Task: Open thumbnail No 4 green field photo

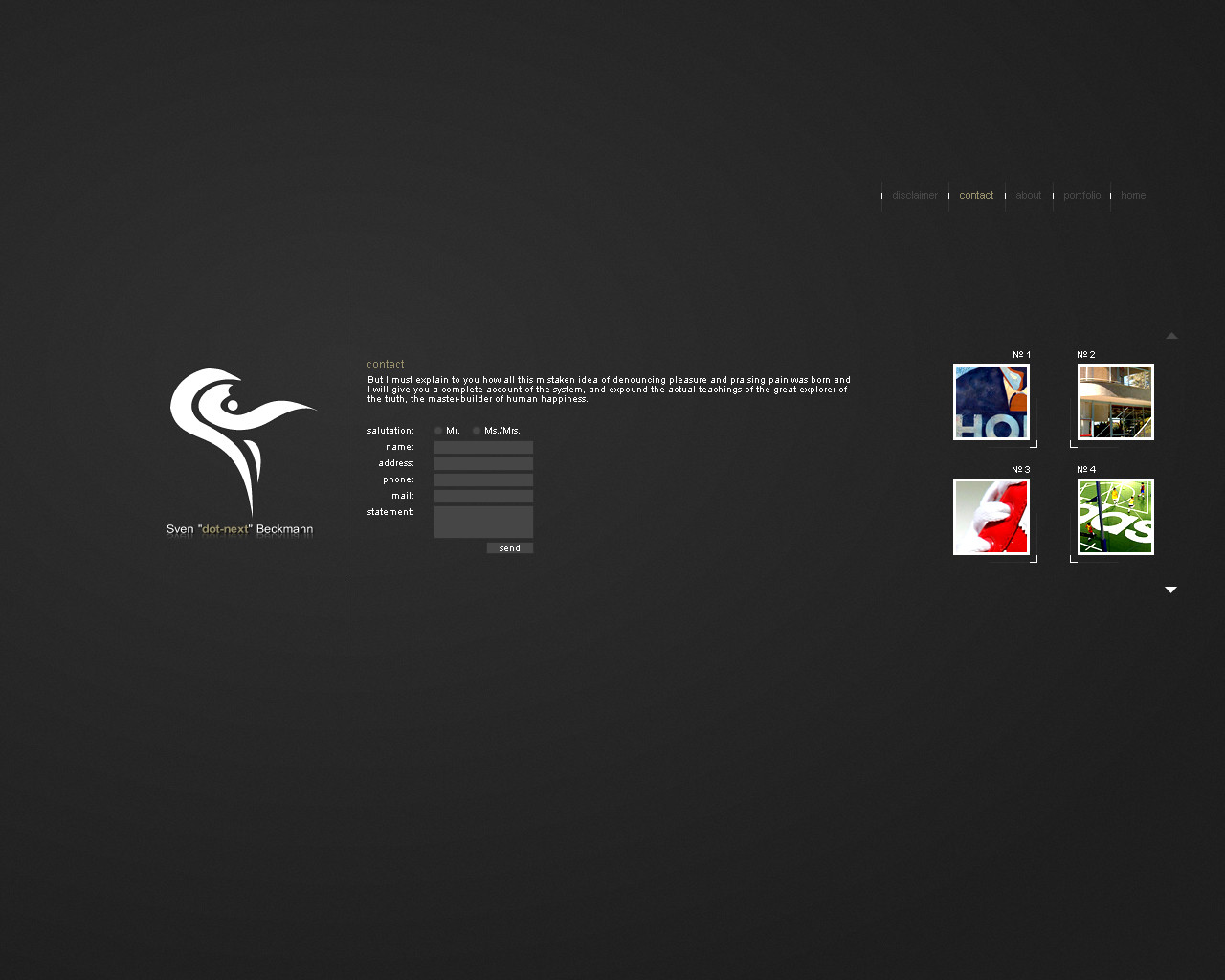Action: 1116,517
